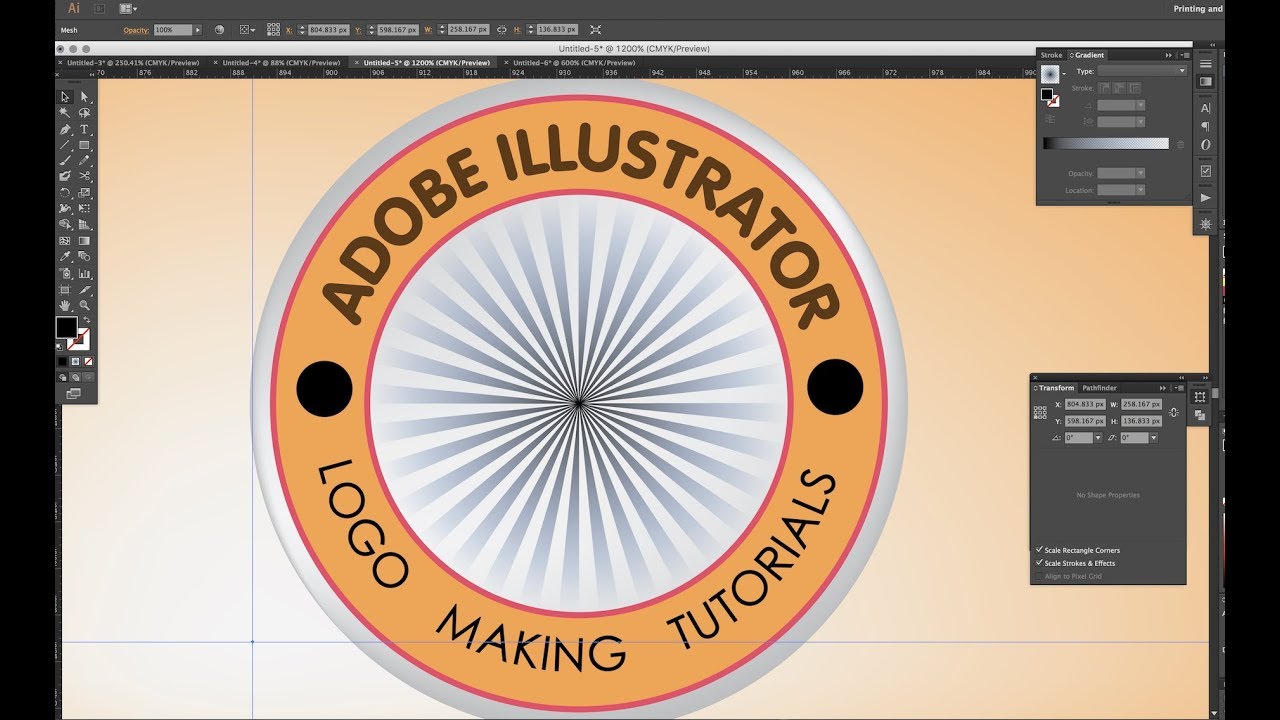
Task: Open the OpenType panel icon in dock
Action: (1206, 144)
